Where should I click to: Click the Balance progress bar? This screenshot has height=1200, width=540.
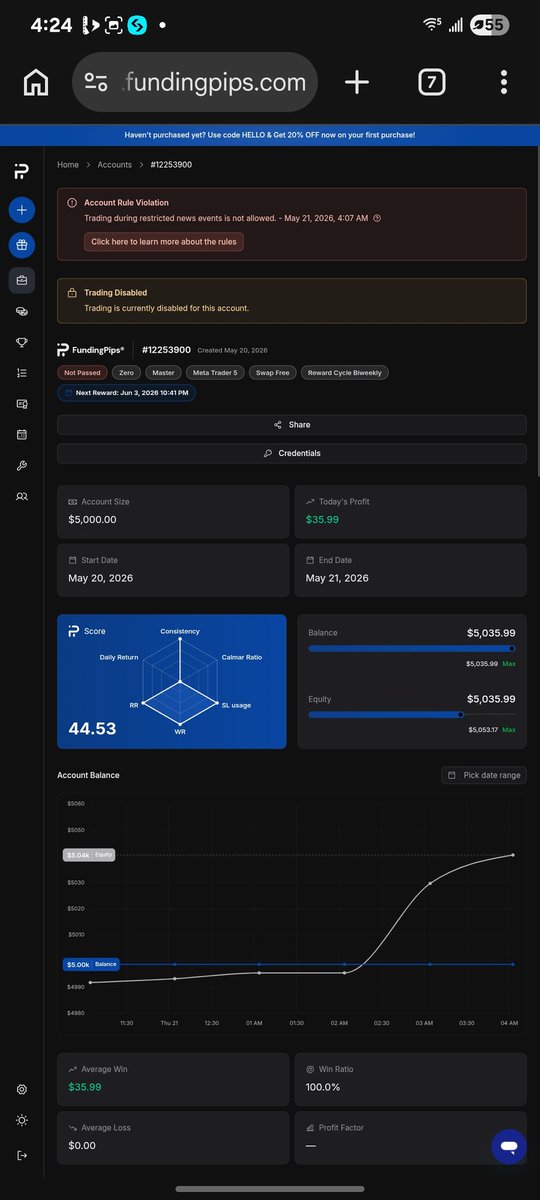click(412, 649)
